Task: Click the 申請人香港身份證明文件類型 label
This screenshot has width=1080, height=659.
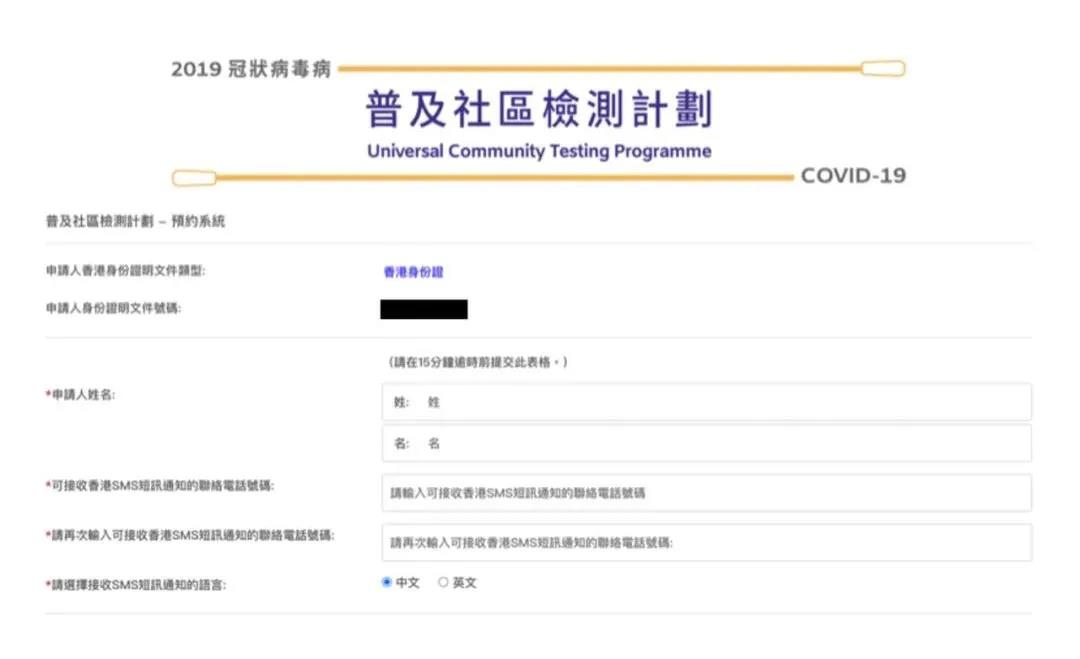Action: [125, 271]
